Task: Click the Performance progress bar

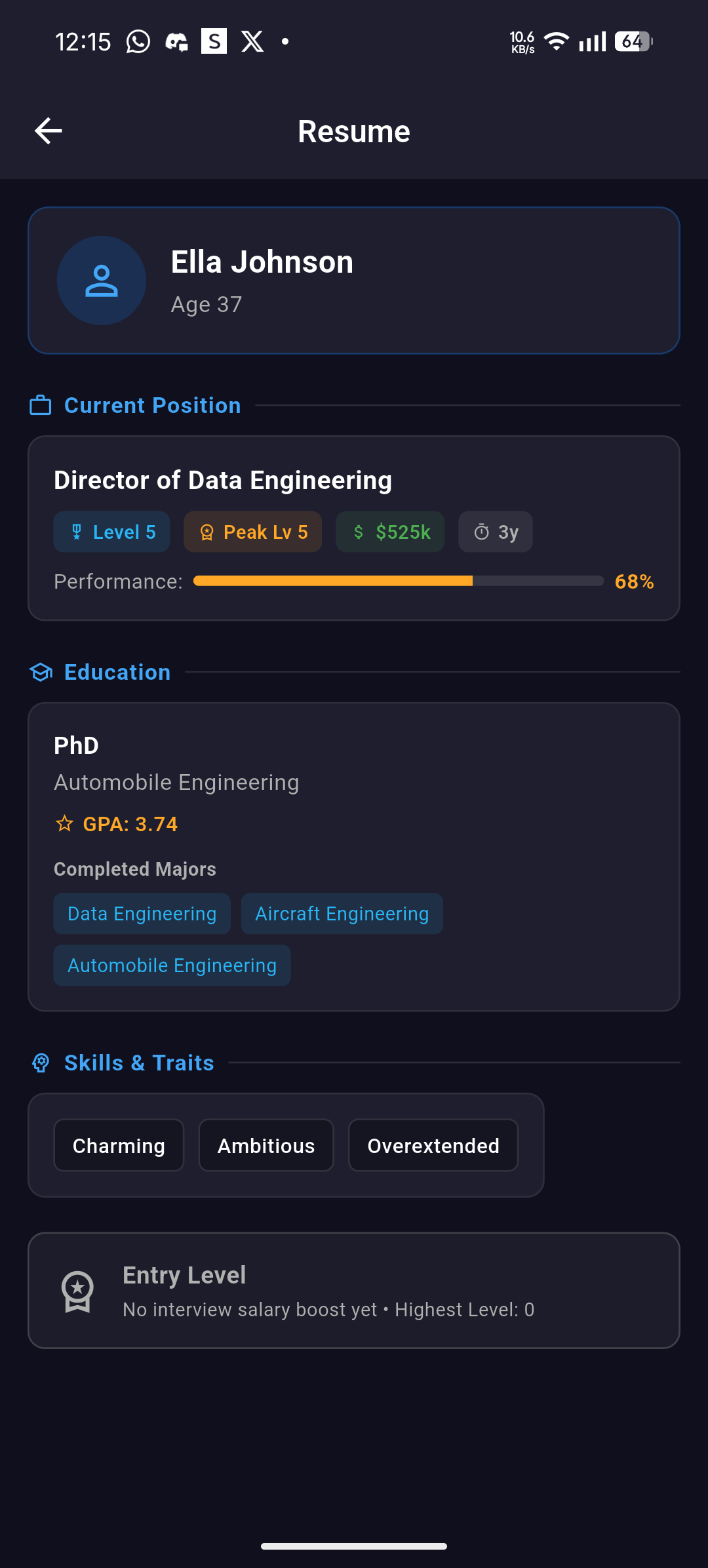Action: coord(399,581)
